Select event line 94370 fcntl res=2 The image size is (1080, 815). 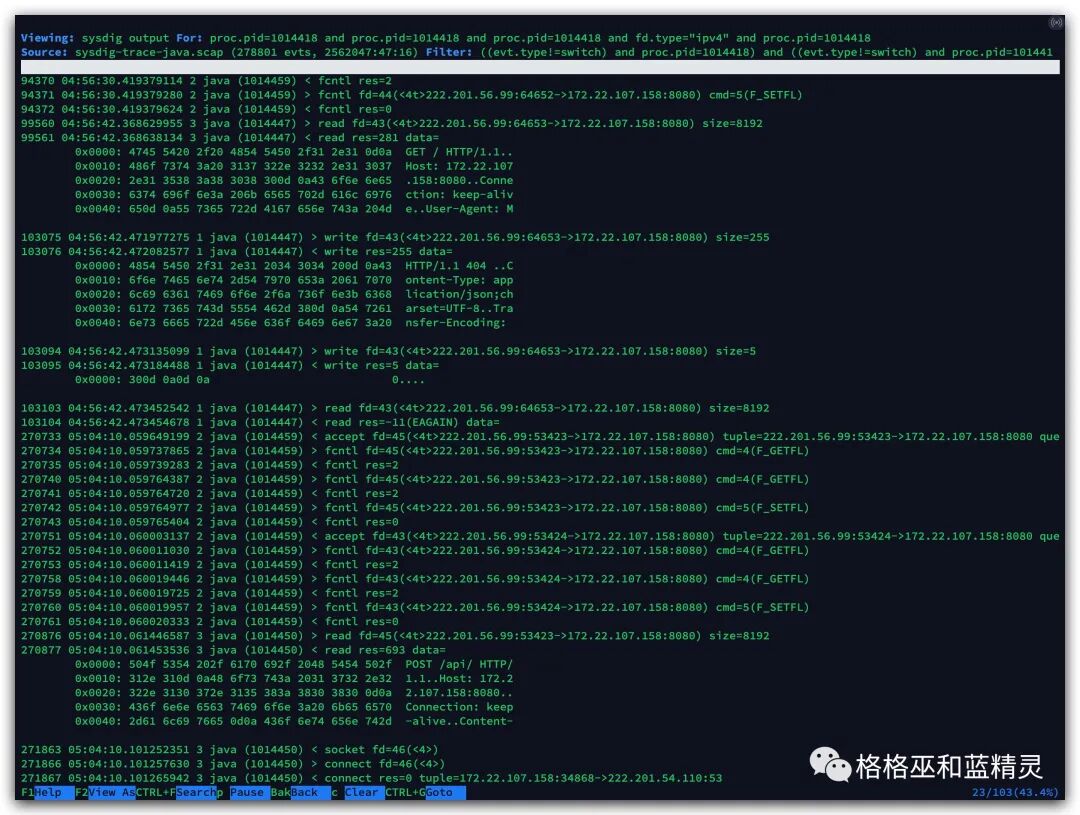206,81
